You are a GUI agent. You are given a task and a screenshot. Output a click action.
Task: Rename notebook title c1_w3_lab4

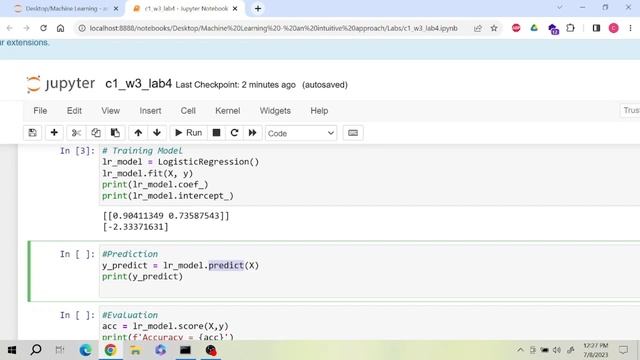(x=138, y=84)
